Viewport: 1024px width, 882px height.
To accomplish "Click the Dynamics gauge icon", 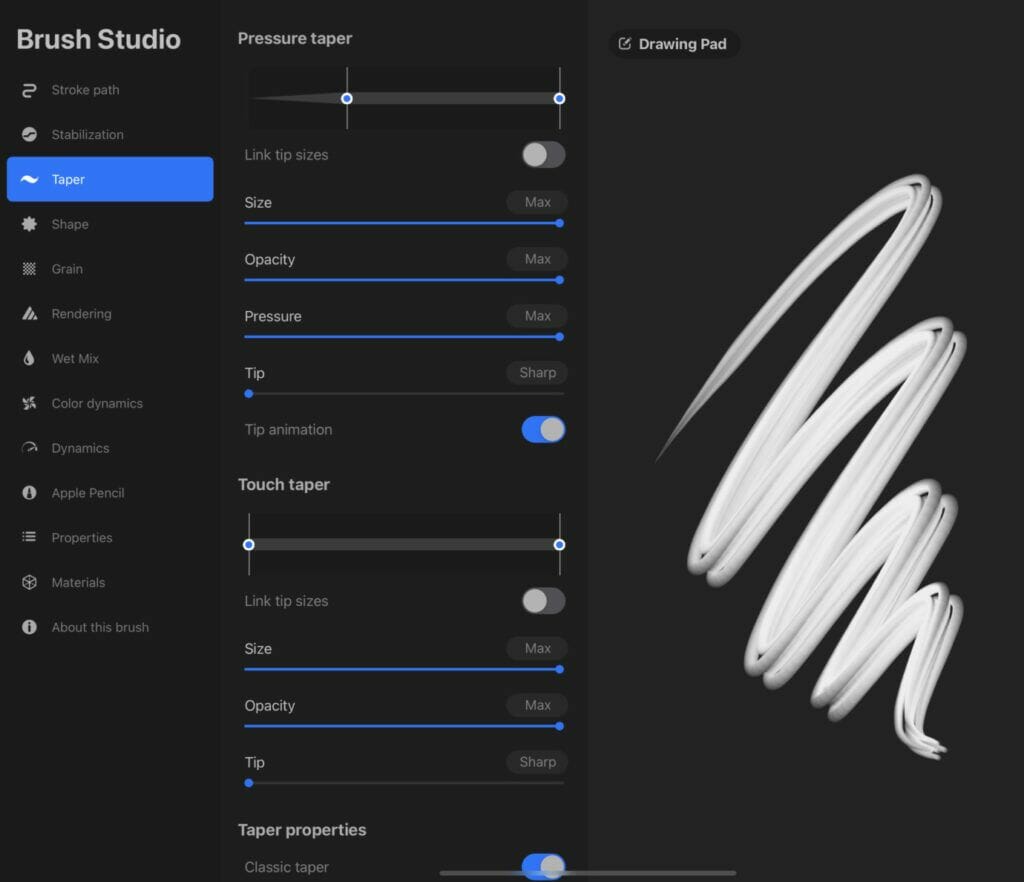I will point(29,448).
